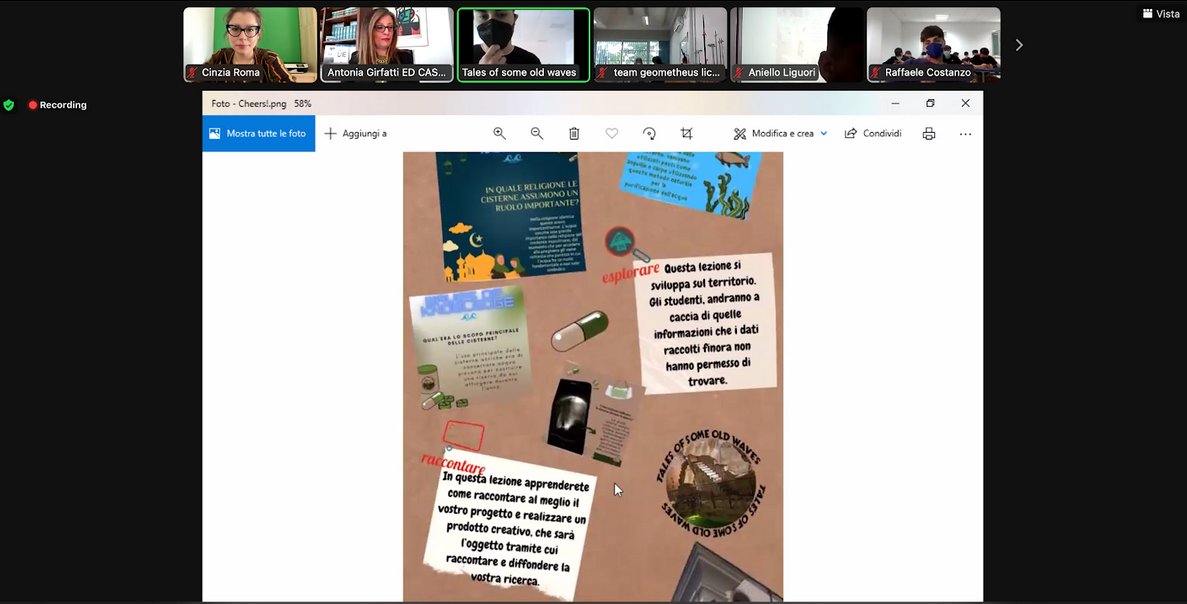Zoom in using the magnifier plus icon

pyautogui.click(x=500, y=133)
